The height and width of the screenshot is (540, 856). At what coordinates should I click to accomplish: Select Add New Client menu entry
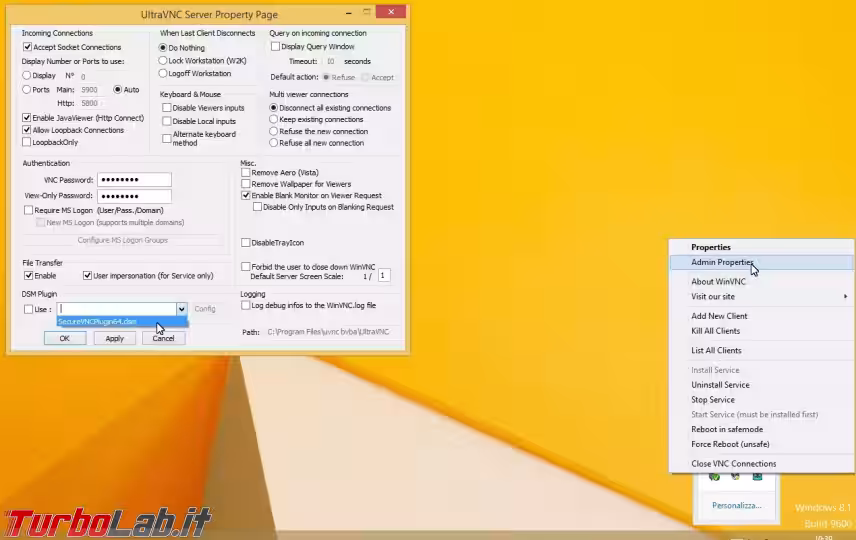click(719, 316)
